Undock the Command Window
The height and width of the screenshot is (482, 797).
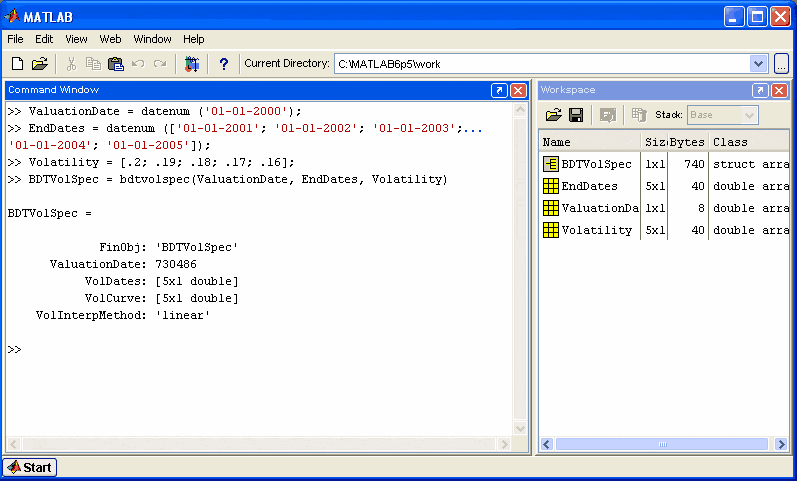[x=499, y=90]
